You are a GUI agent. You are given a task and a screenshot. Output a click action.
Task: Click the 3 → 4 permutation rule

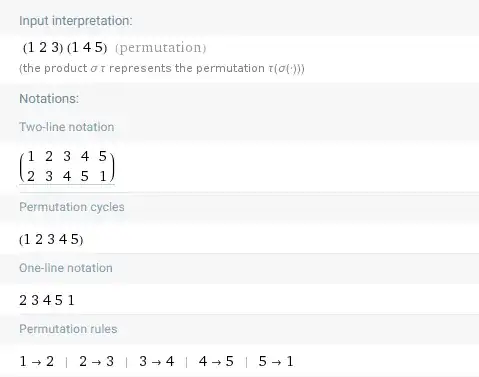[156, 361]
